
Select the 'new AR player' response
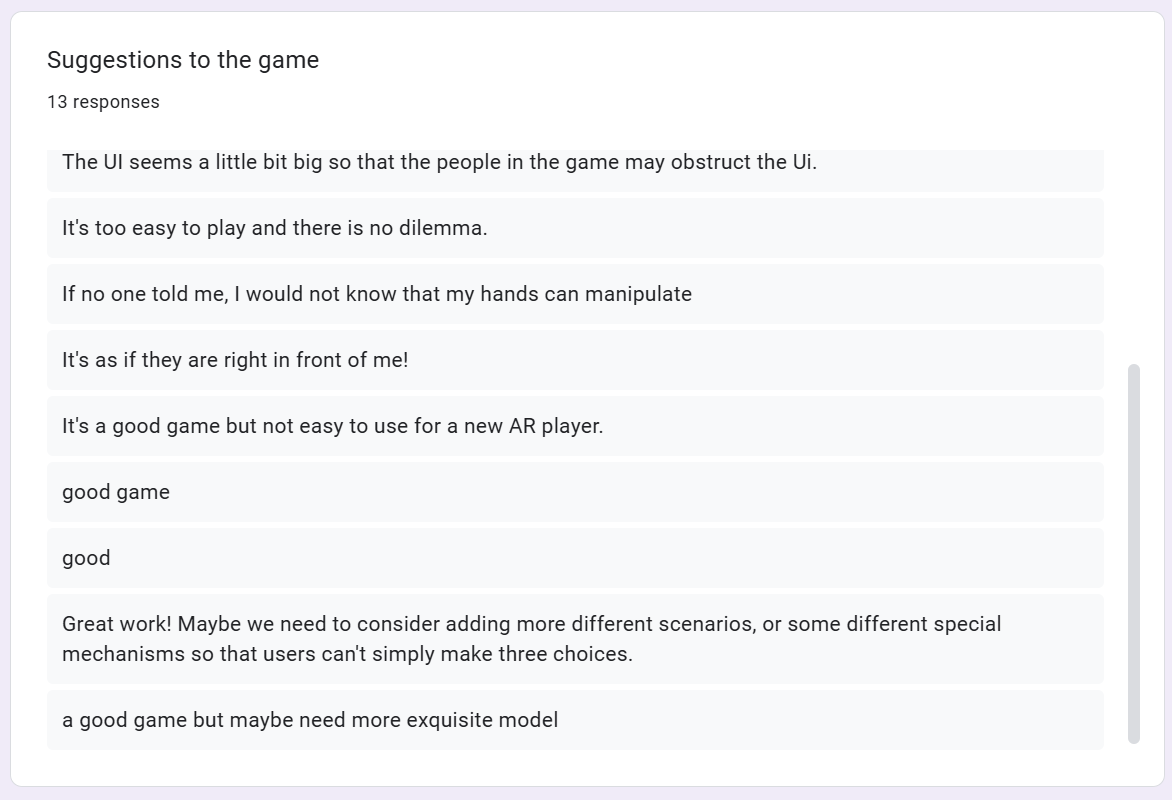click(575, 426)
